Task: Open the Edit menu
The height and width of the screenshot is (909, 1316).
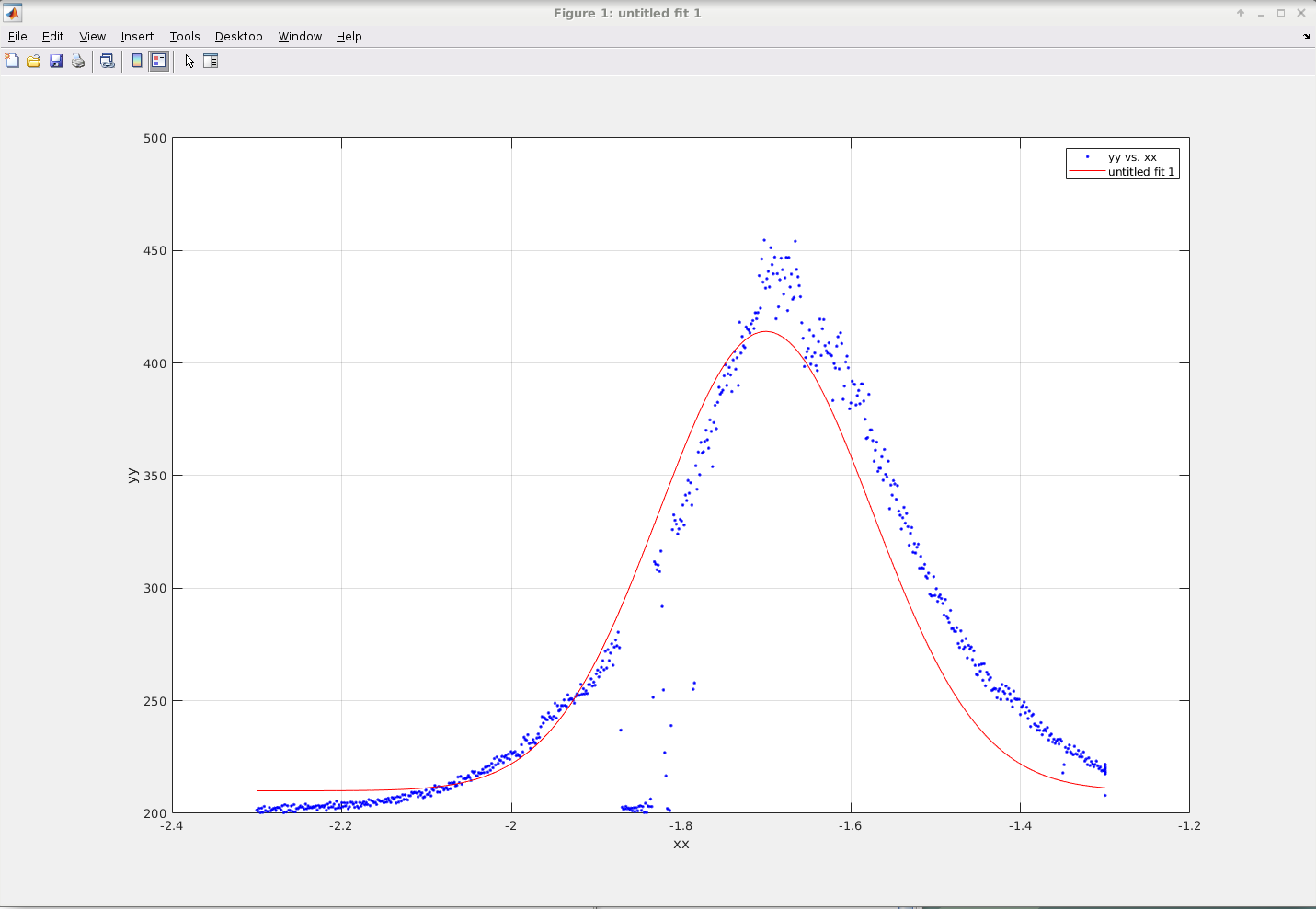Action: click(52, 37)
